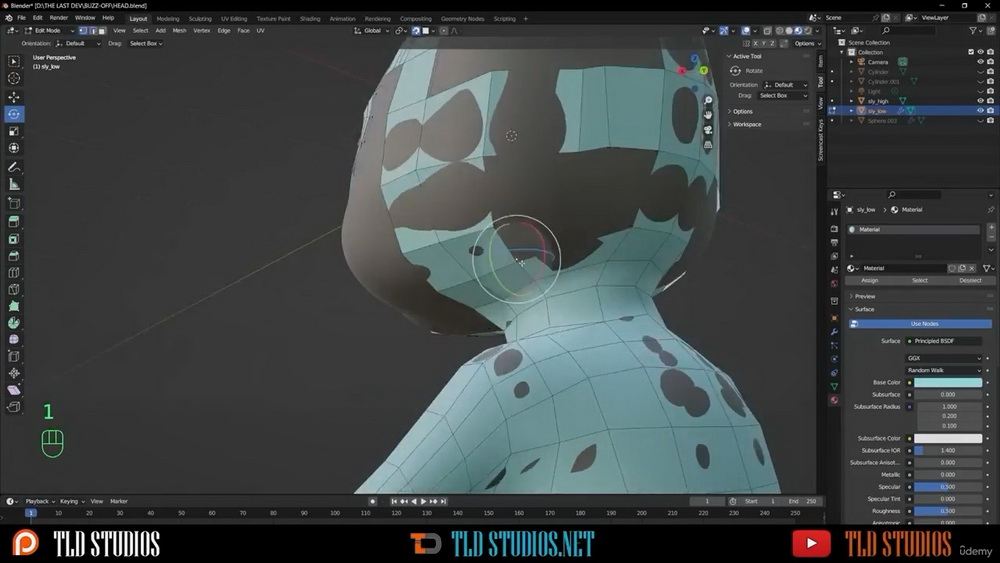Toggle Collection exclude checkbox
This screenshot has width=1000, height=563.
point(971,52)
